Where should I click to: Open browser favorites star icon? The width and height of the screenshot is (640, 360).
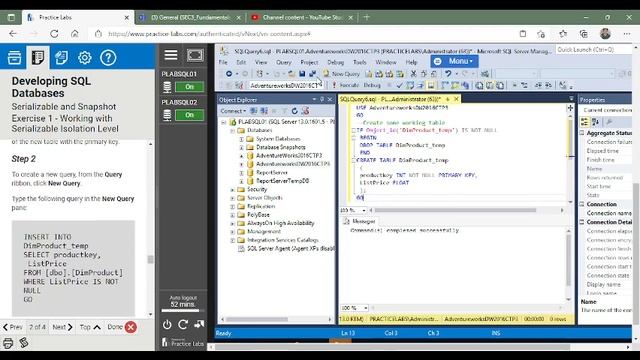click(x=563, y=34)
